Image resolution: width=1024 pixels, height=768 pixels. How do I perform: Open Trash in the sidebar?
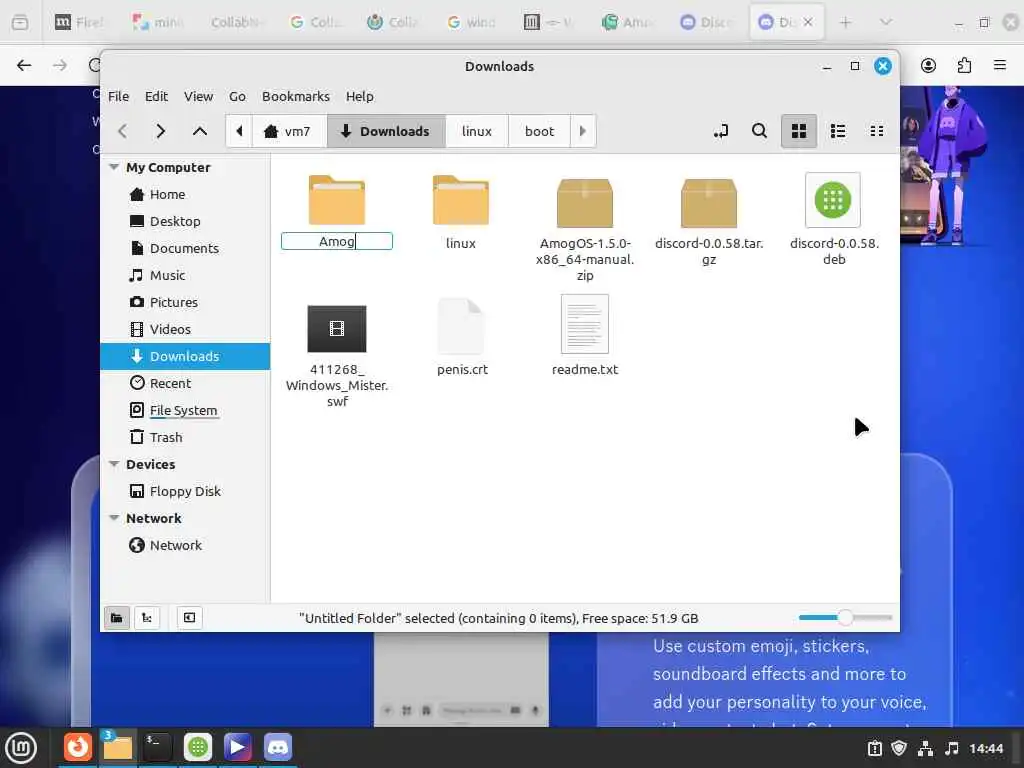[x=185, y=438]
